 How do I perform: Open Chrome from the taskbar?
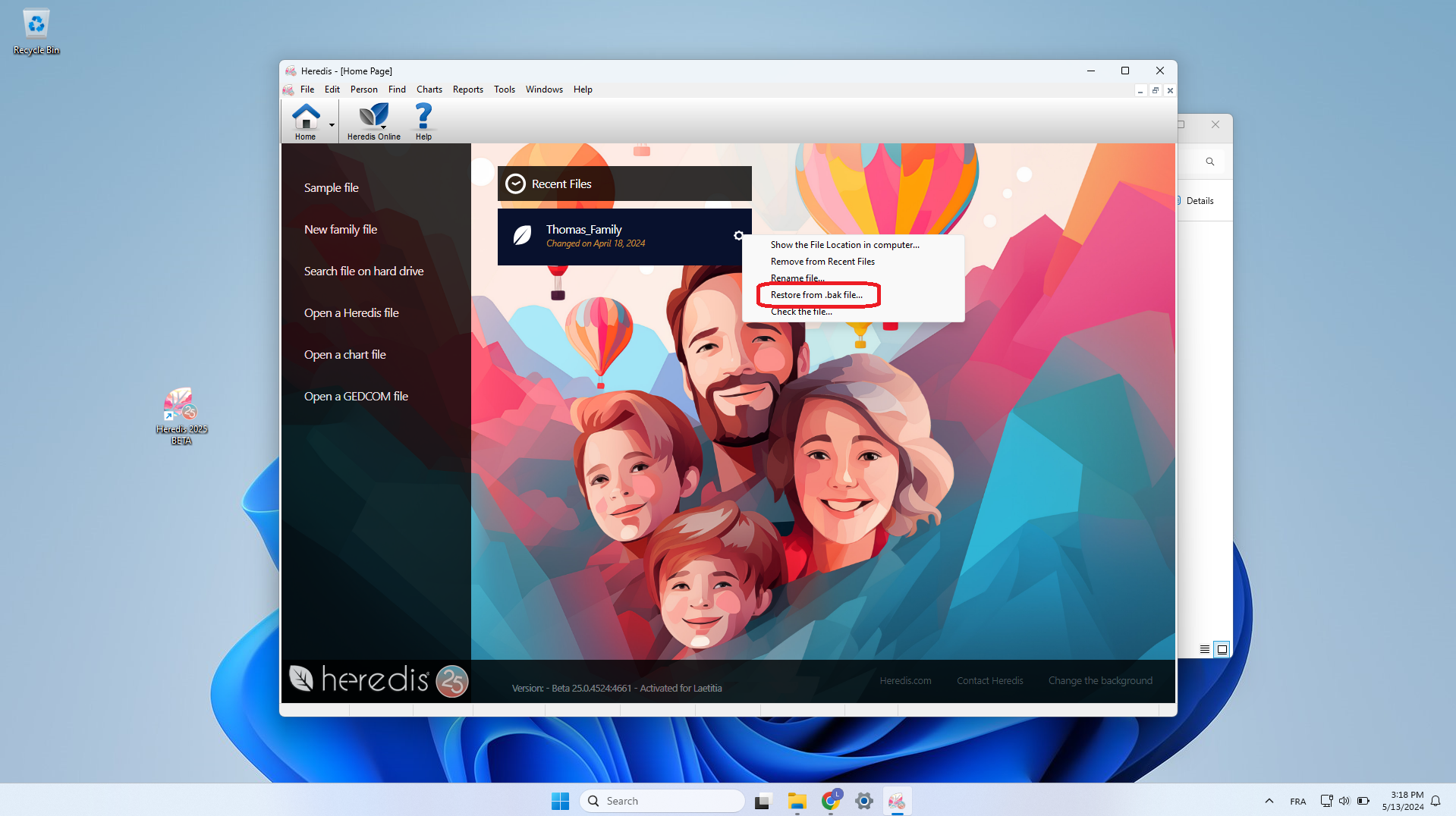831,801
